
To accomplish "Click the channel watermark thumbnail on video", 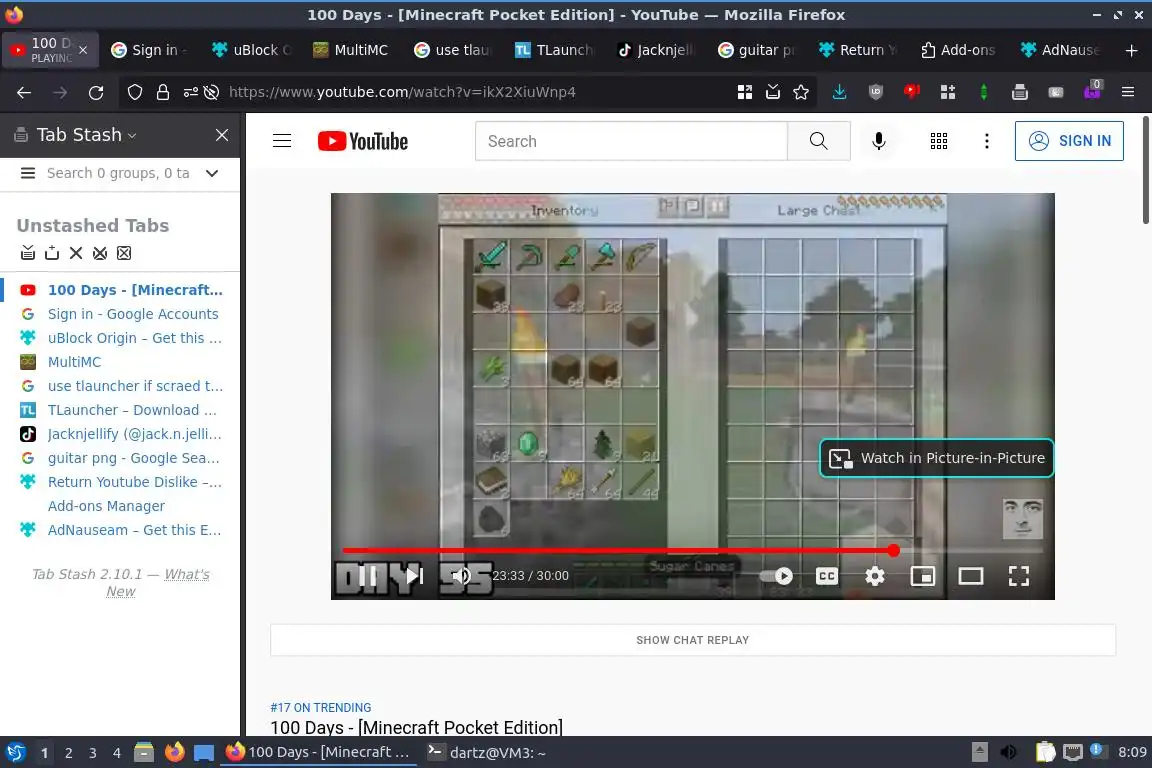I will tap(1023, 518).
